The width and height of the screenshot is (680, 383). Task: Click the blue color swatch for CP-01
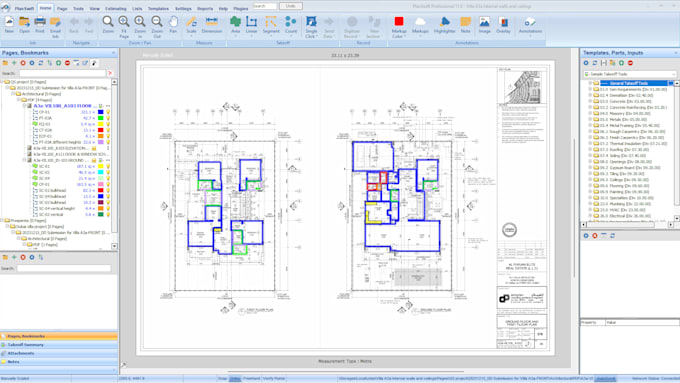pyautogui.click(x=101, y=112)
